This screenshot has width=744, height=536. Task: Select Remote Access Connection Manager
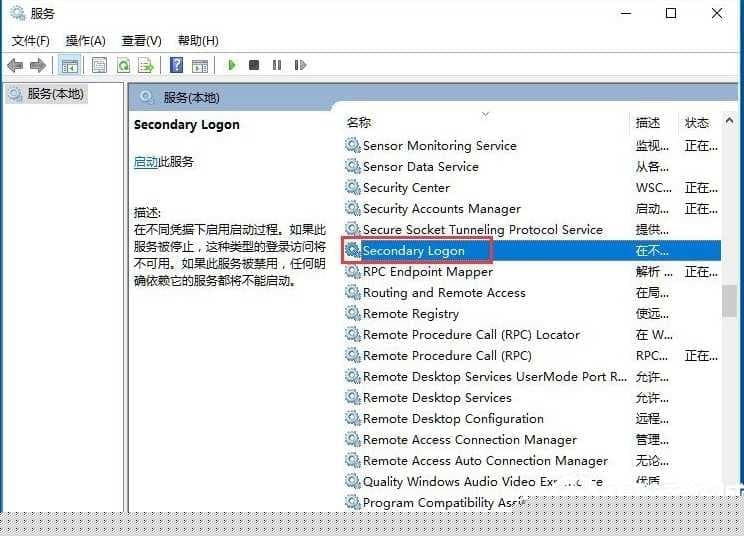pyautogui.click(x=470, y=440)
